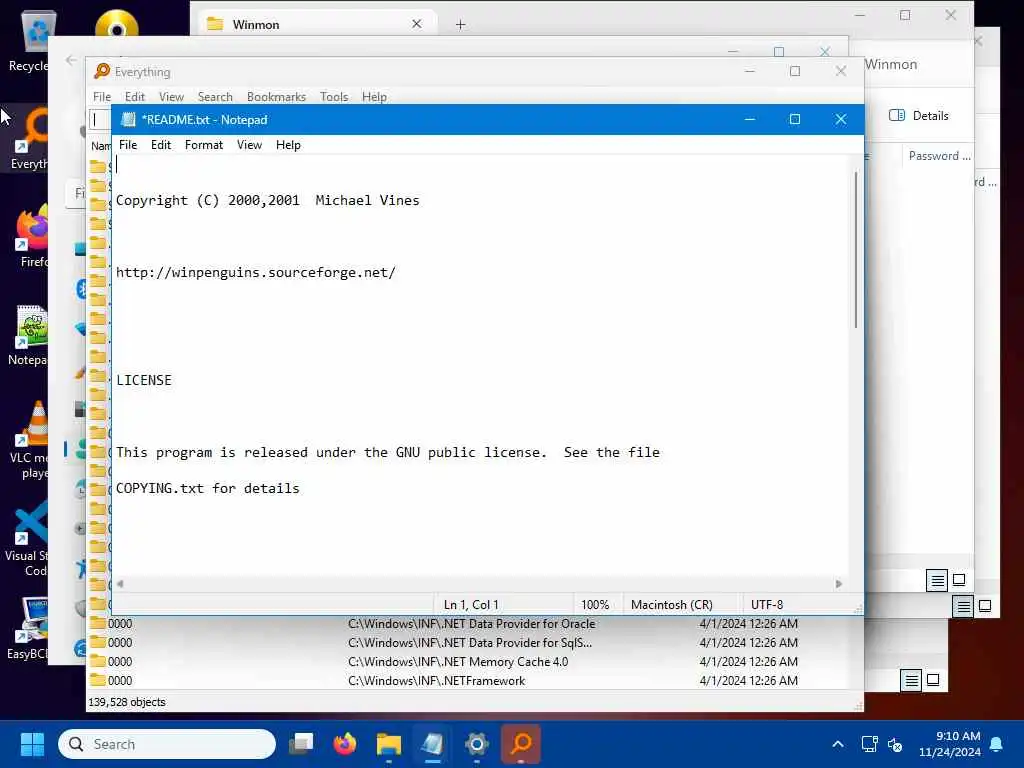Switch to Notepad taskbar icon
Image resolution: width=1024 pixels, height=768 pixels.
pyautogui.click(x=432, y=744)
